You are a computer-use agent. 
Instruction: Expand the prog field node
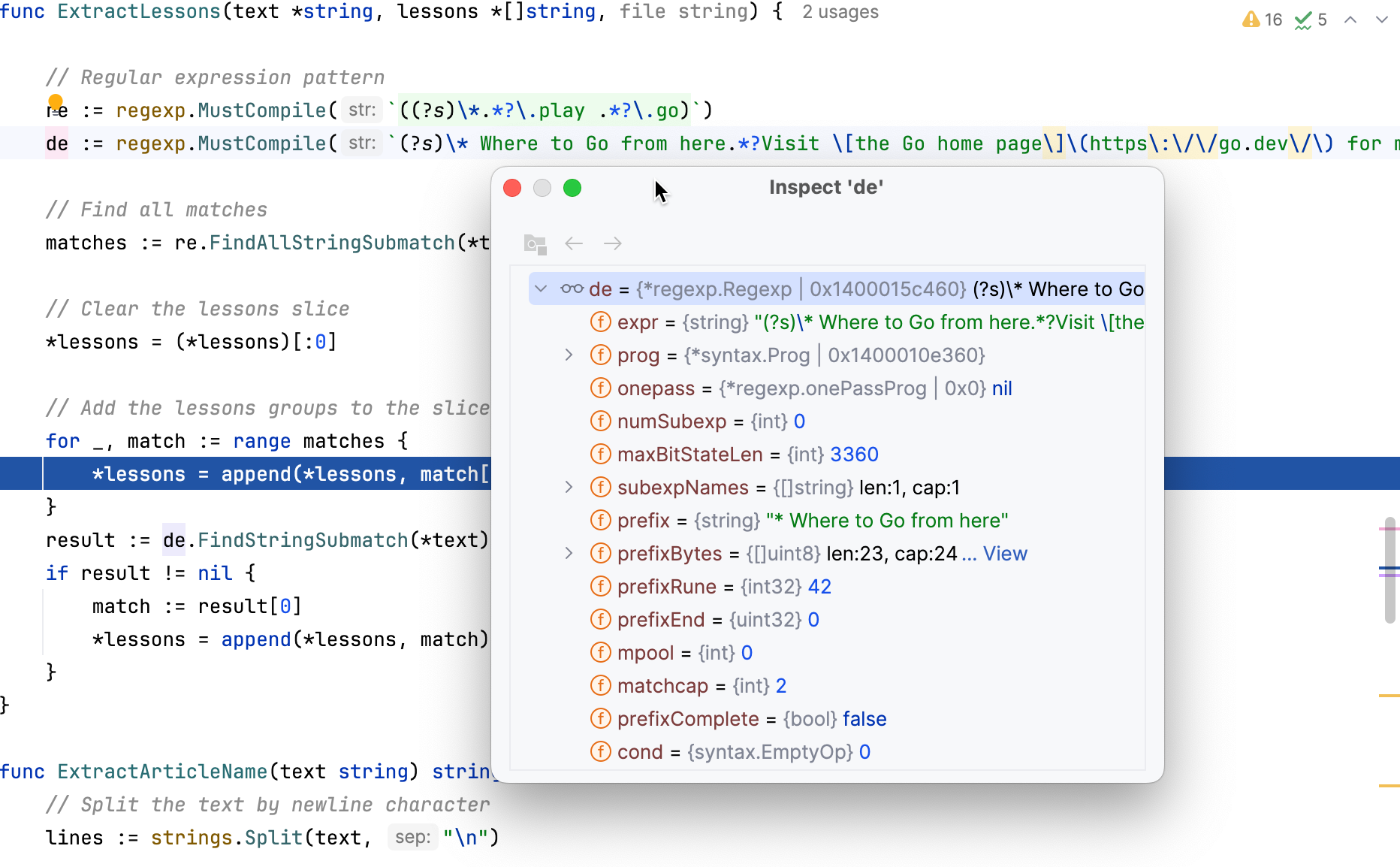[569, 355]
